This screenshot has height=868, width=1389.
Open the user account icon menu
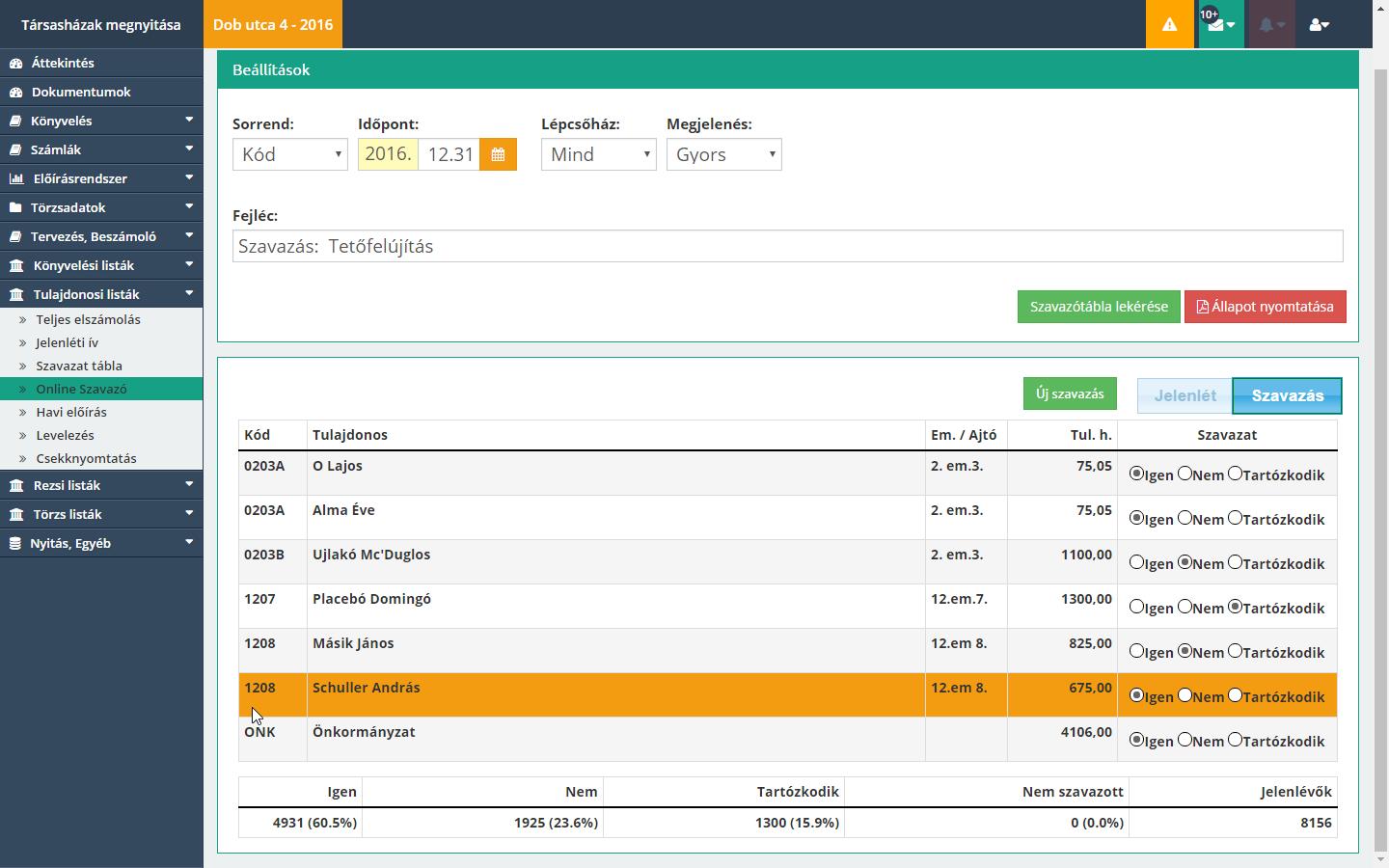coord(1319,25)
